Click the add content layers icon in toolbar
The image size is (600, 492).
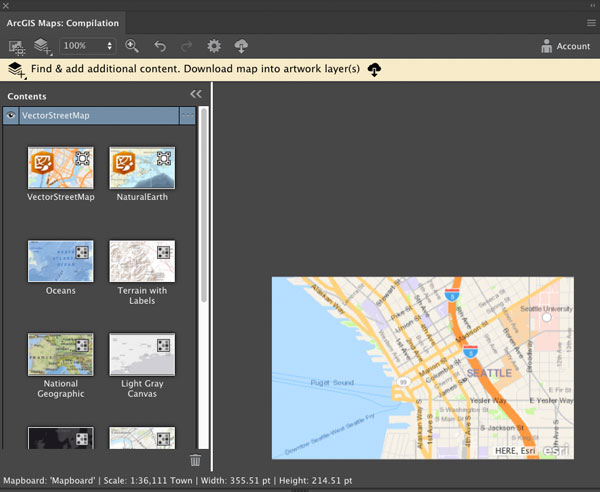[42, 46]
